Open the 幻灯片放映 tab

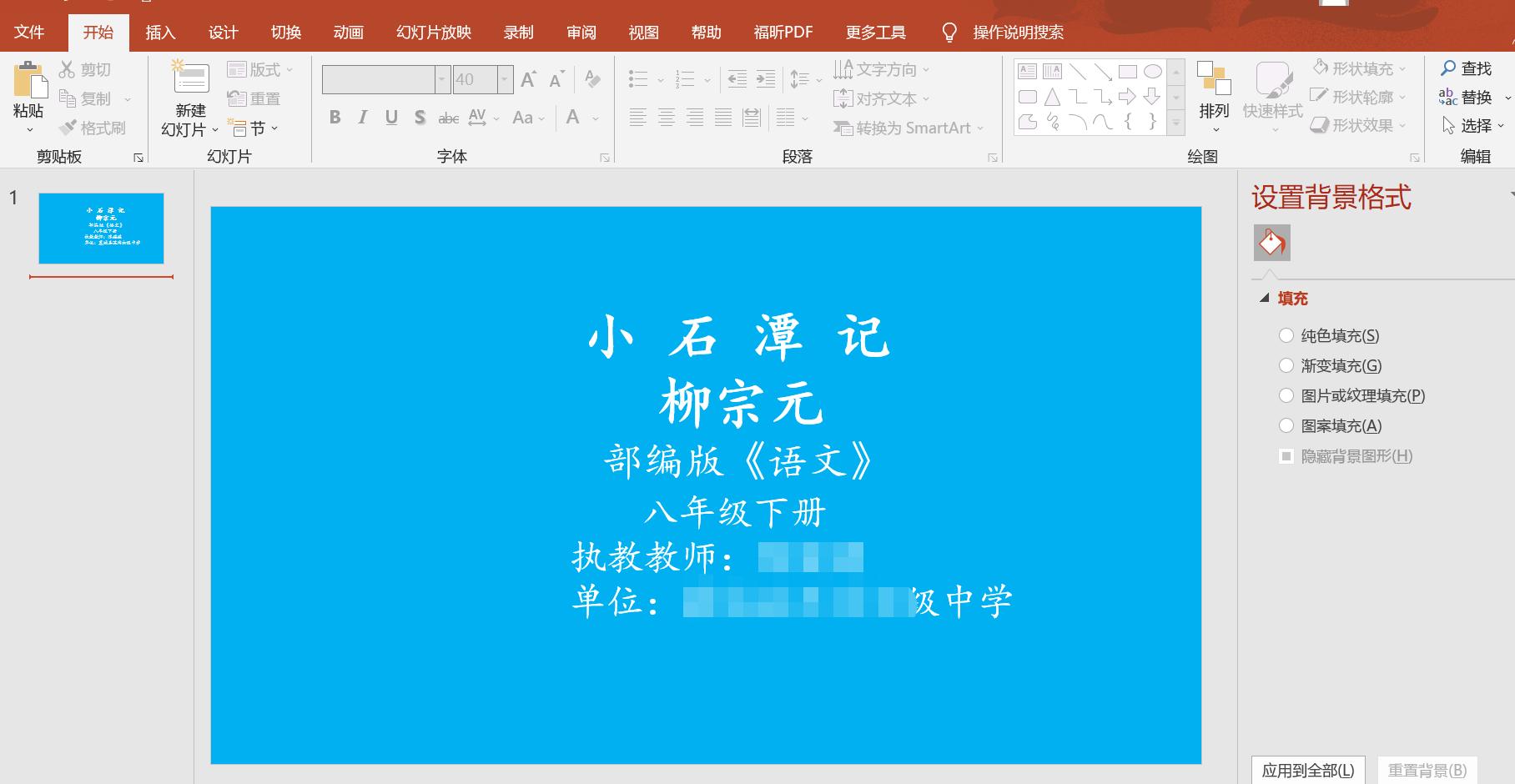[432, 32]
